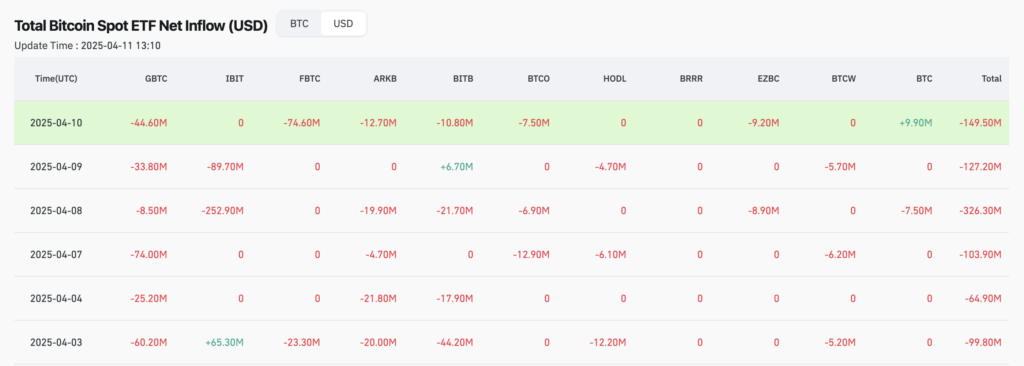Click the -12.90M BTCO cell
This screenshot has width=1024, height=366.
point(531,254)
